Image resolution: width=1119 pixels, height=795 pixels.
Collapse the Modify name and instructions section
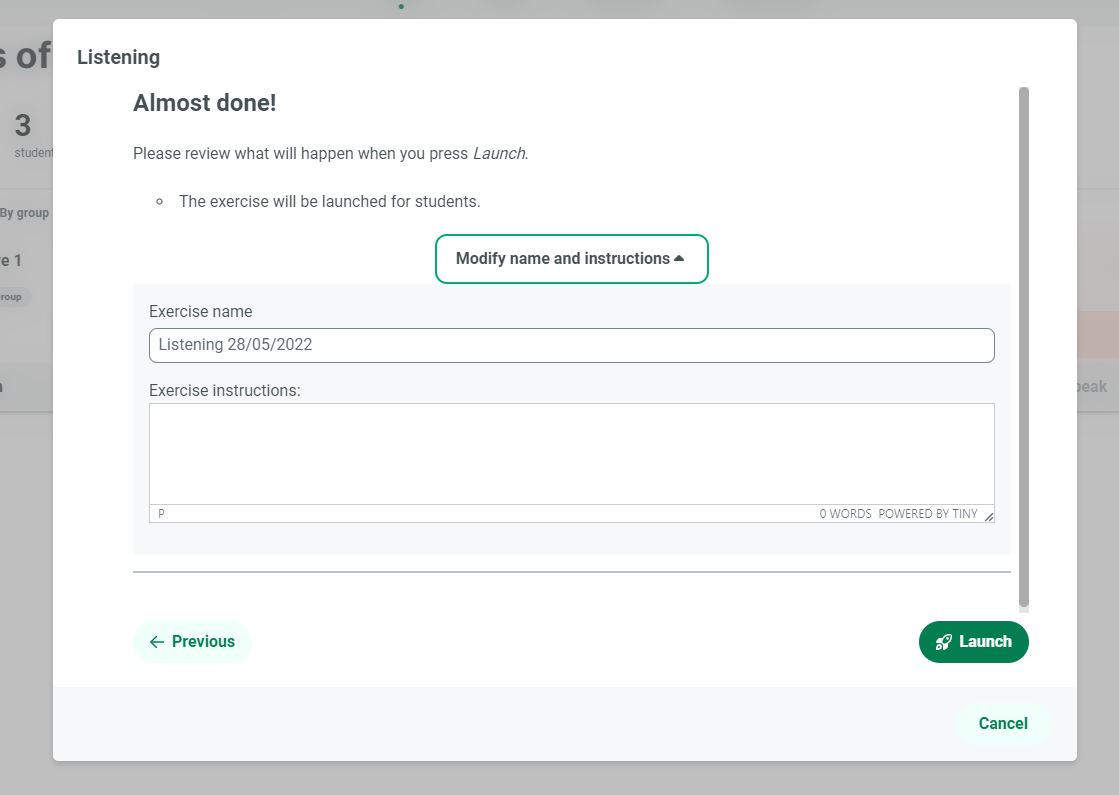[x=571, y=259]
